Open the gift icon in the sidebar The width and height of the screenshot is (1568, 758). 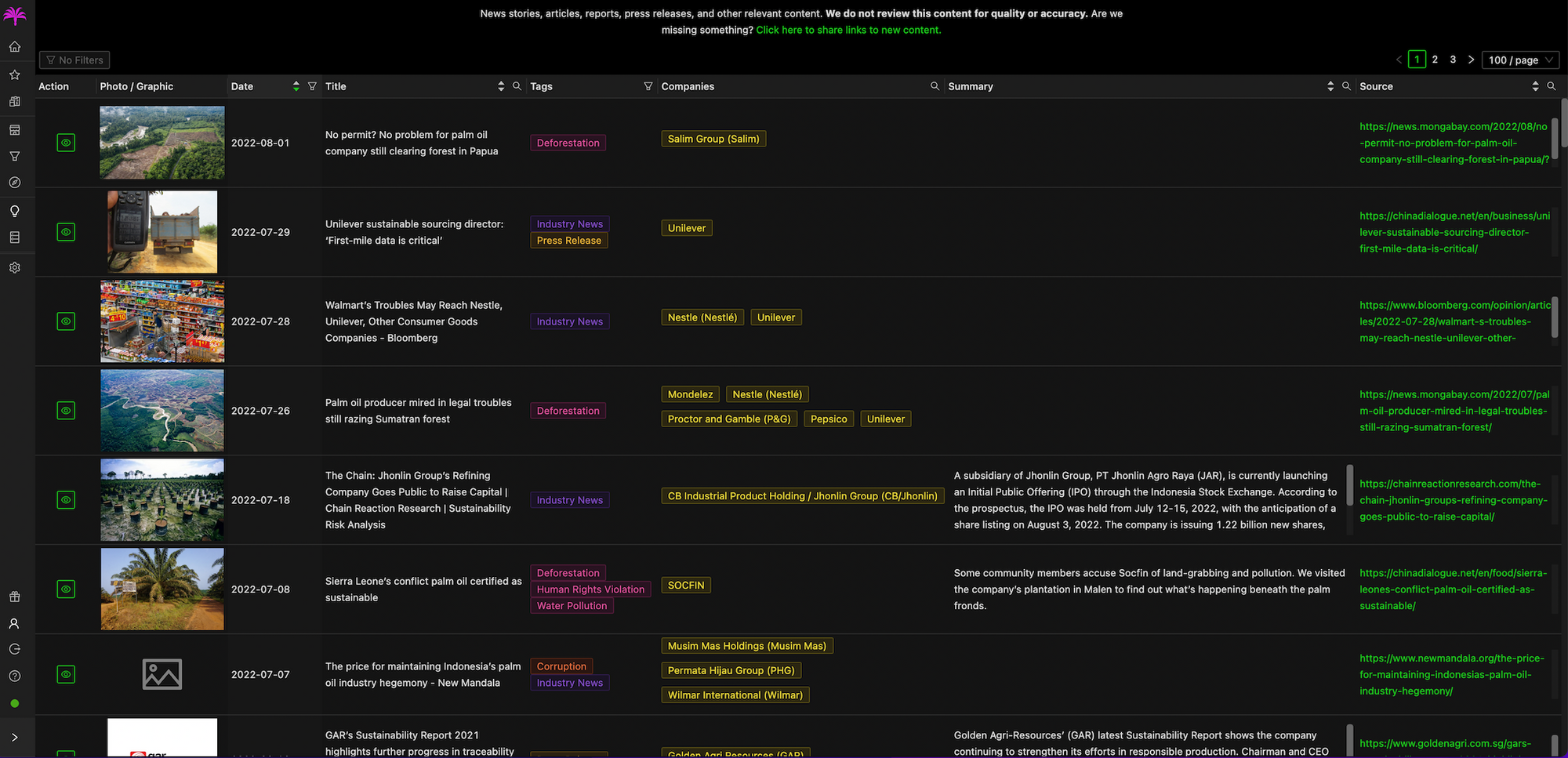pos(14,597)
